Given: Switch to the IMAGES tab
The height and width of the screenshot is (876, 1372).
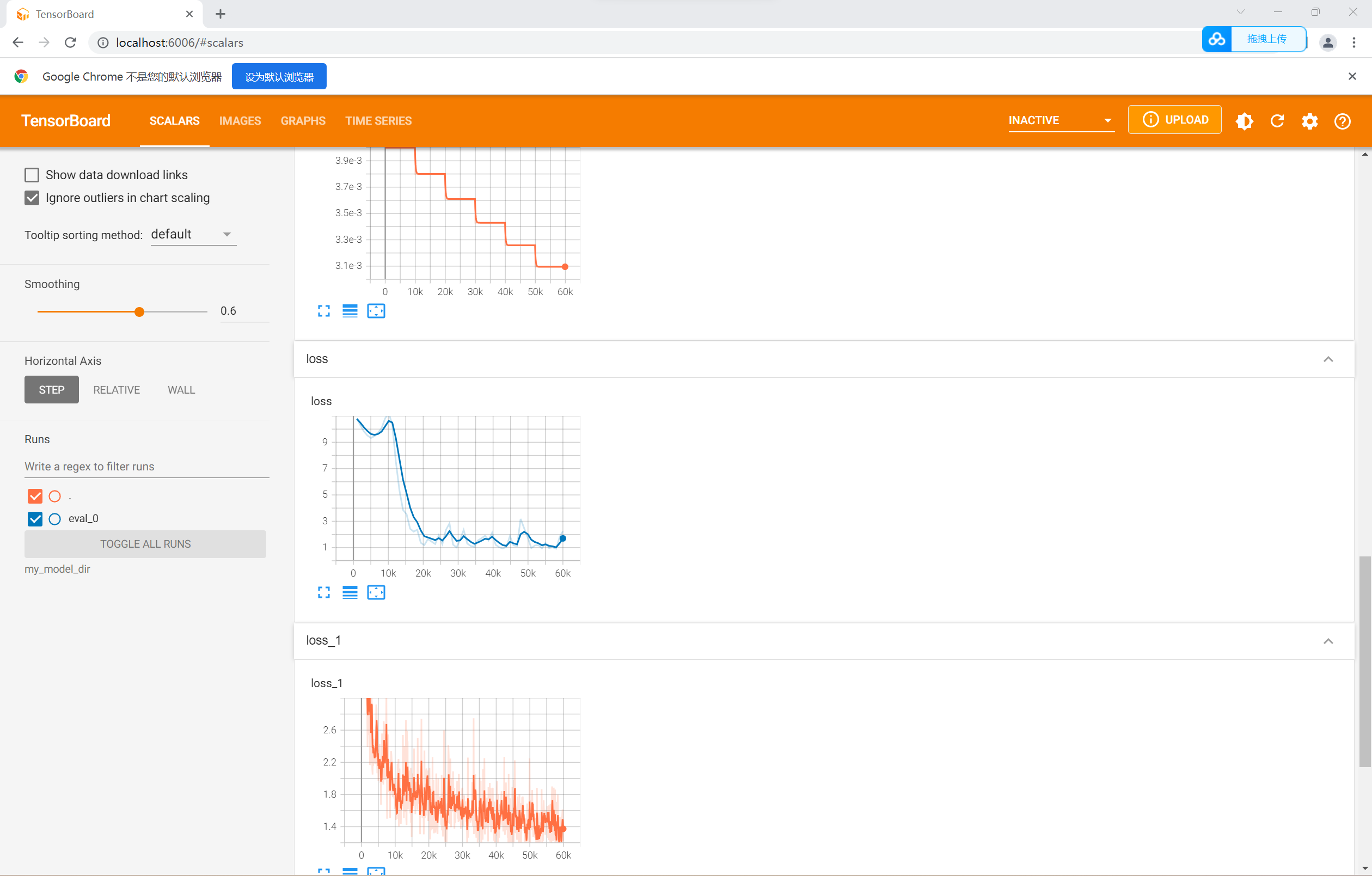Looking at the screenshot, I should coord(240,121).
